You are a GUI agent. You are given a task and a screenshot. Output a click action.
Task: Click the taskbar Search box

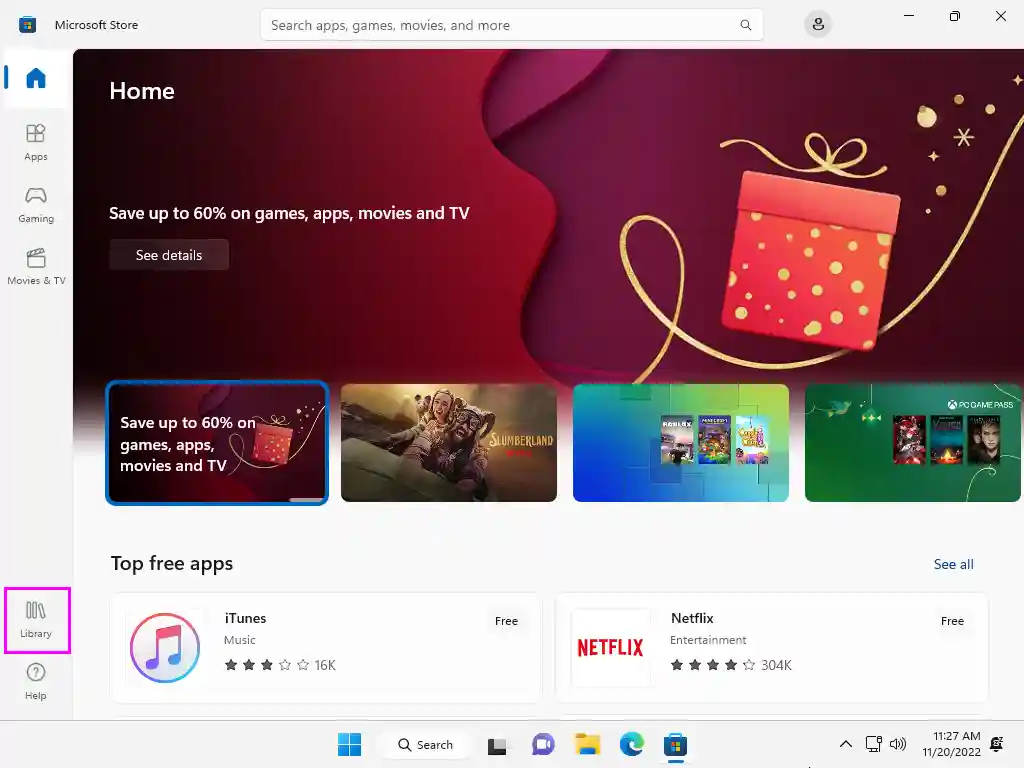425,744
